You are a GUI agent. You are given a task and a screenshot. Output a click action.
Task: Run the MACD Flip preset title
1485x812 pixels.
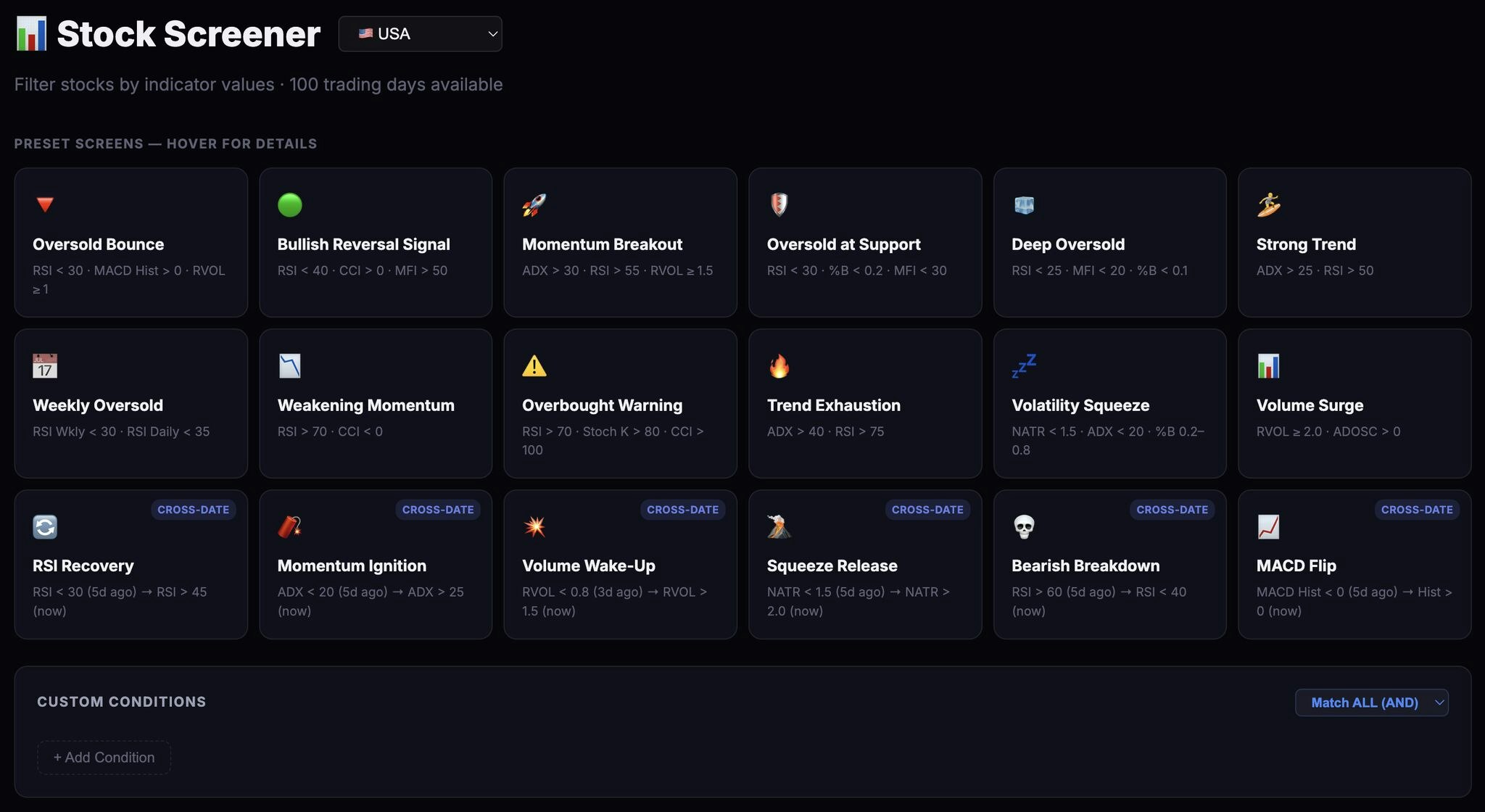pyautogui.click(x=1296, y=565)
